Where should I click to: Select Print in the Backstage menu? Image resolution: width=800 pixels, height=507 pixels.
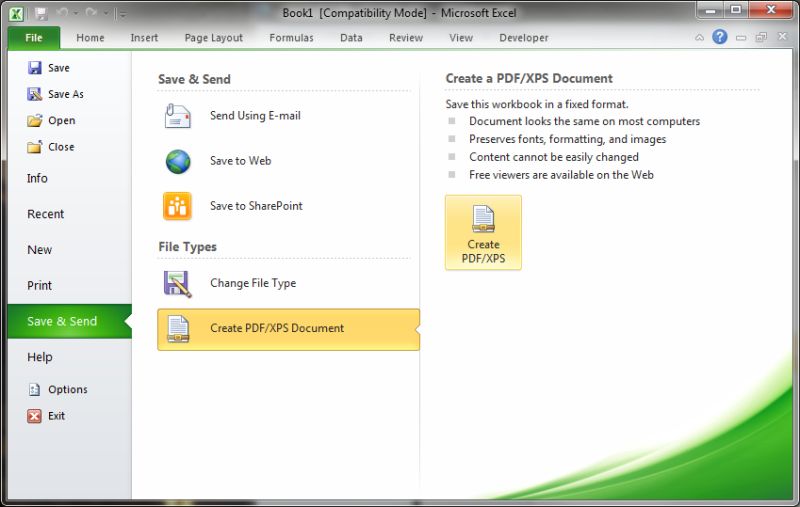tap(39, 286)
